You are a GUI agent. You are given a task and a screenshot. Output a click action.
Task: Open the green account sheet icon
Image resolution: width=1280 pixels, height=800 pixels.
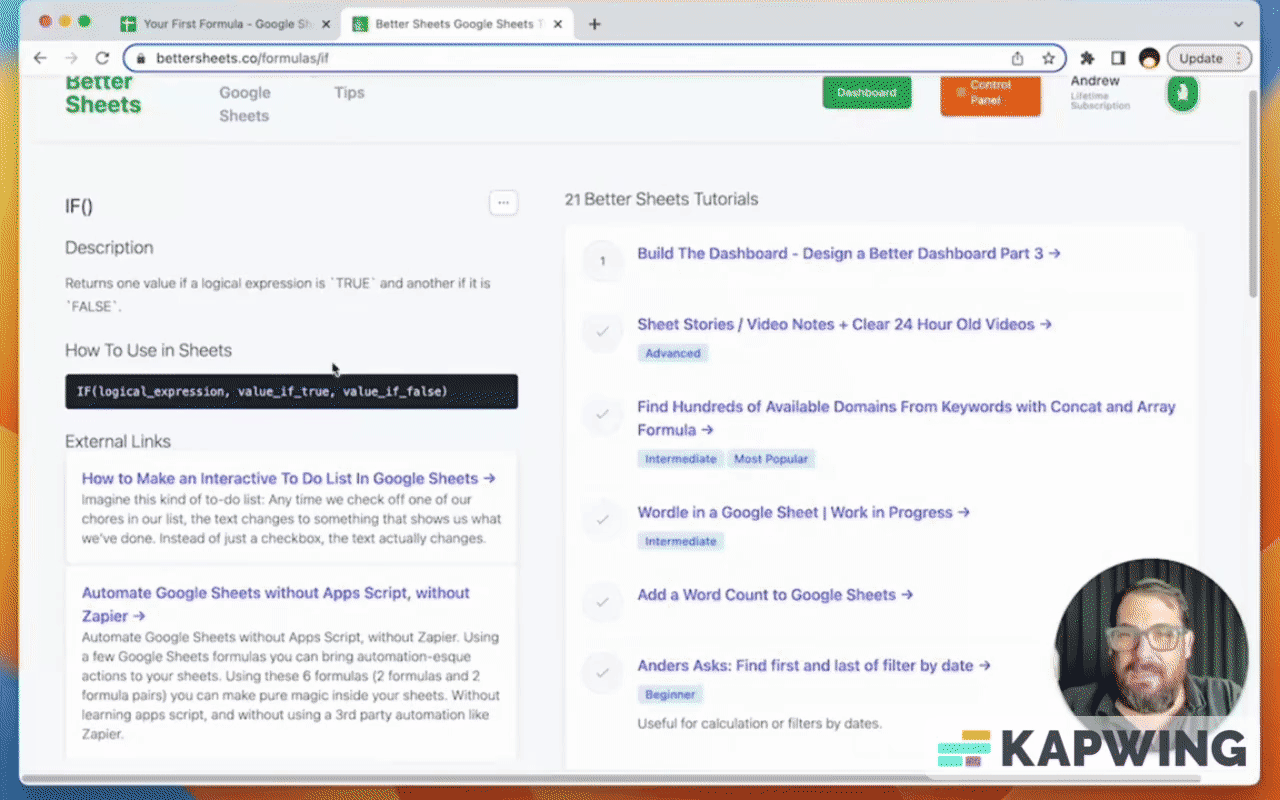1182,94
